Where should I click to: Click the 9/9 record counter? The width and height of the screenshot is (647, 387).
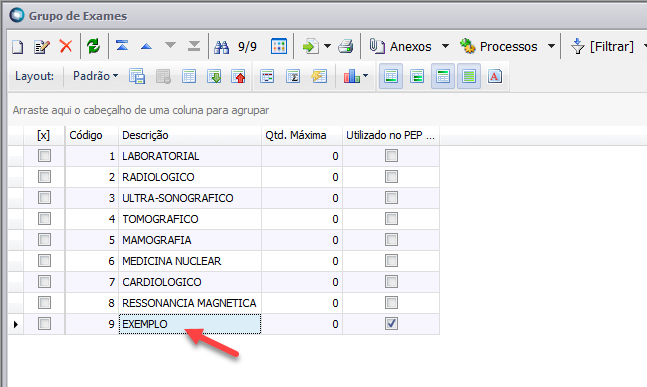click(247, 47)
